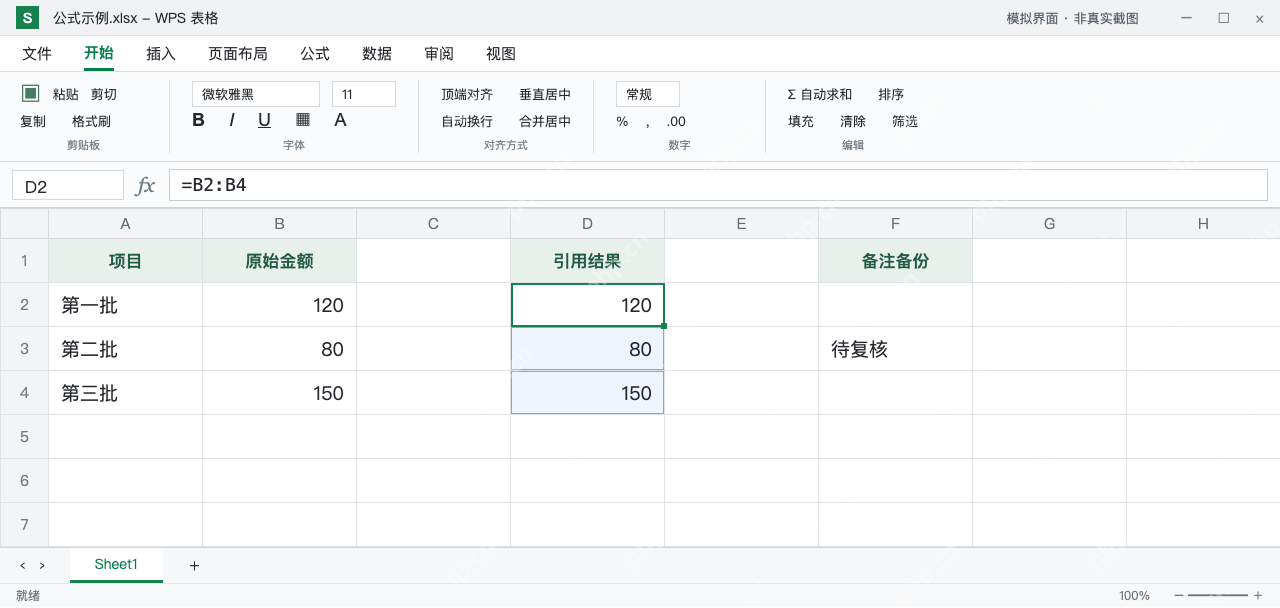Click Σ 自动求和 button

(x=820, y=94)
